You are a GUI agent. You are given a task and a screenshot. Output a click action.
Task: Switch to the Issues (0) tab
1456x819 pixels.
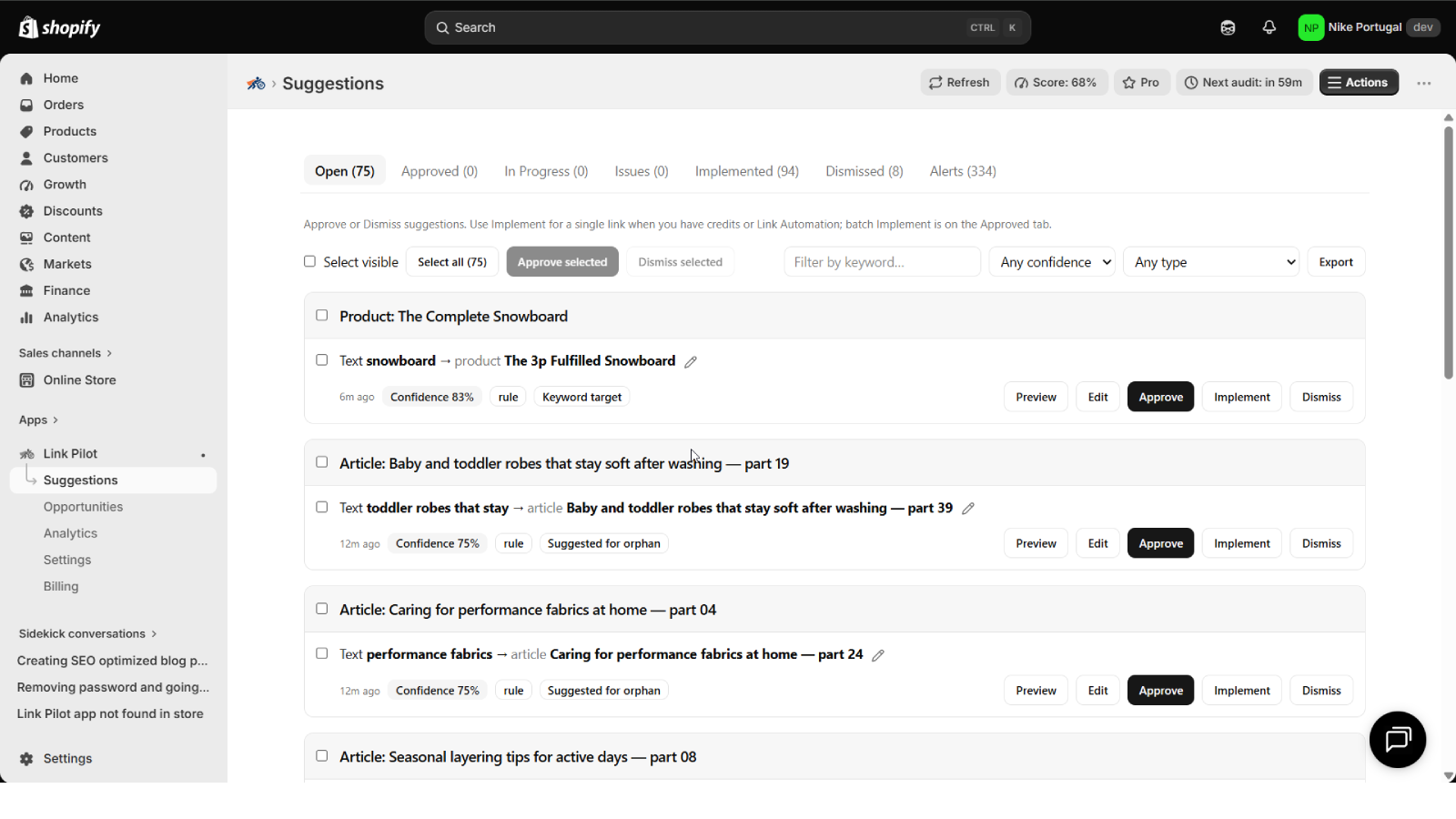[x=642, y=171]
